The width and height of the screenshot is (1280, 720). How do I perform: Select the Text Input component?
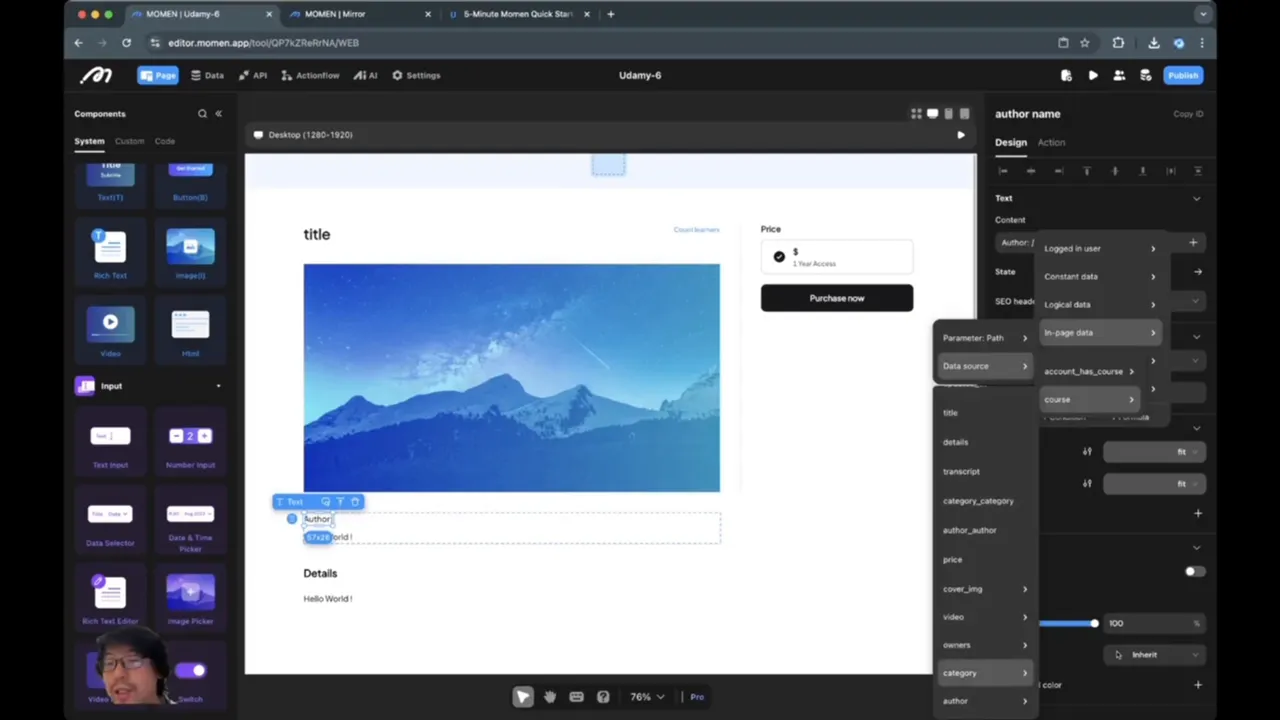point(110,444)
